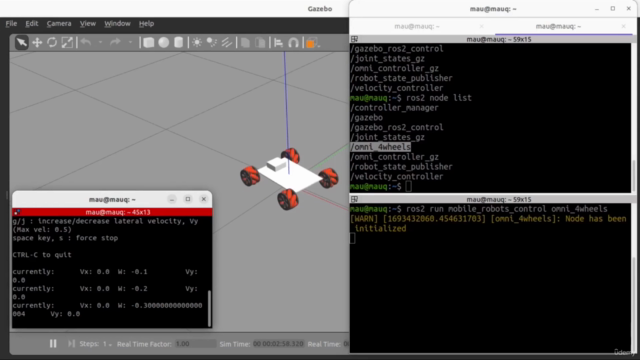Click the bottom pane title bar mau@mauq 59x15
This screenshot has height=360, width=640.
(x=499, y=199)
